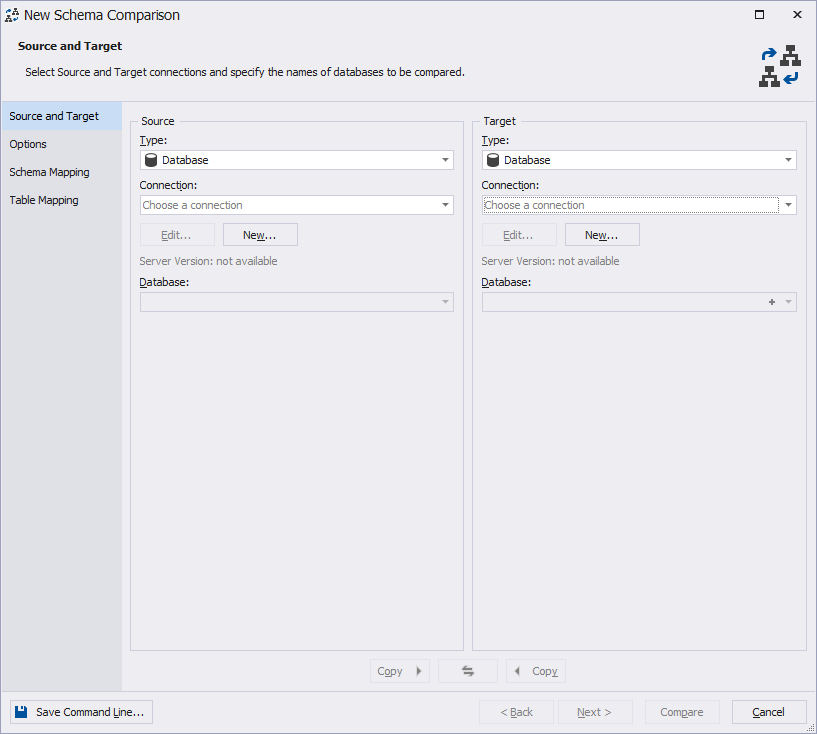Cancel the schema comparison wizard
The height and width of the screenshot is (734, 817).
pos(768,712)
